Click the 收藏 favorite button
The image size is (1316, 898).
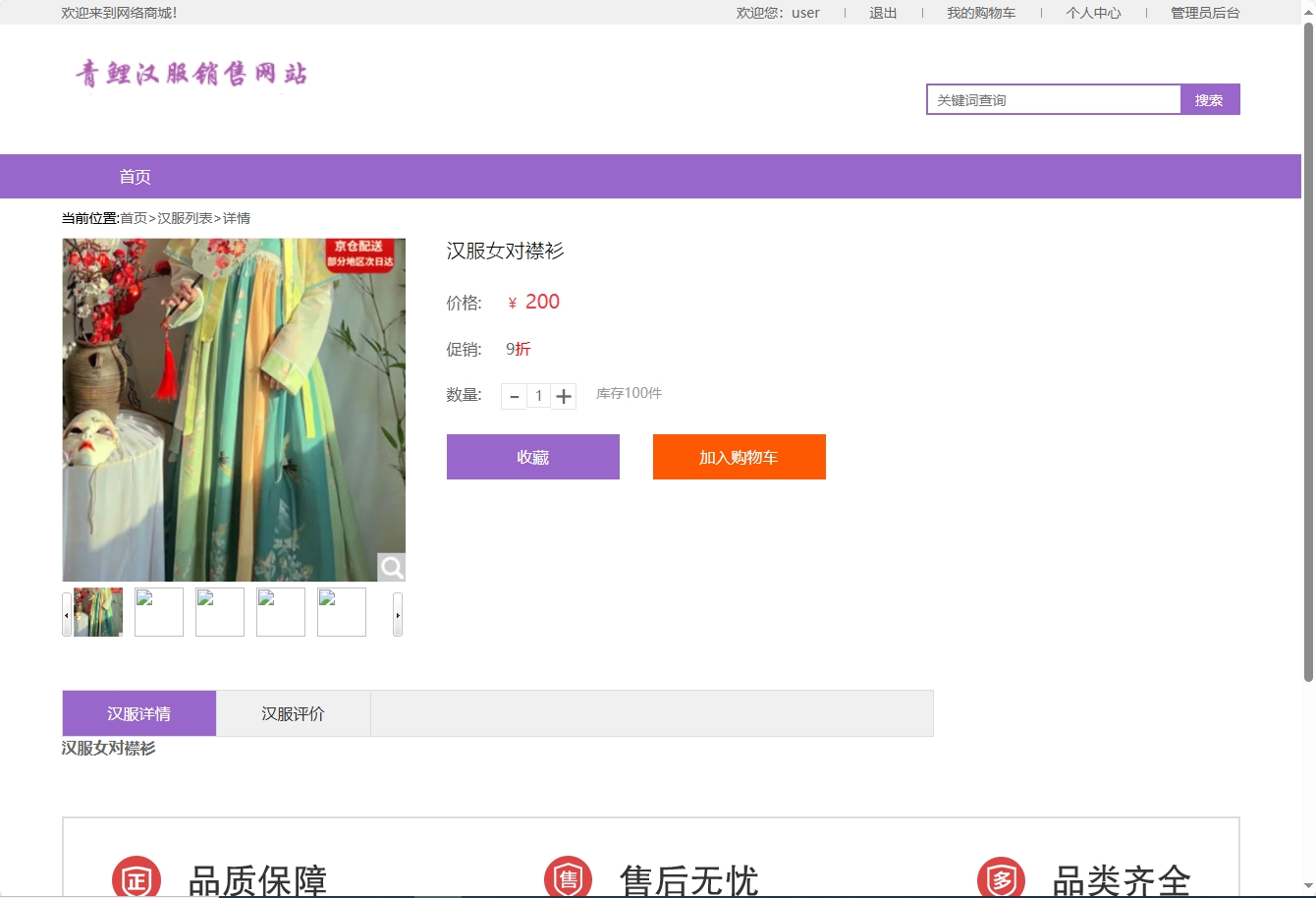[x=532, y=456]
